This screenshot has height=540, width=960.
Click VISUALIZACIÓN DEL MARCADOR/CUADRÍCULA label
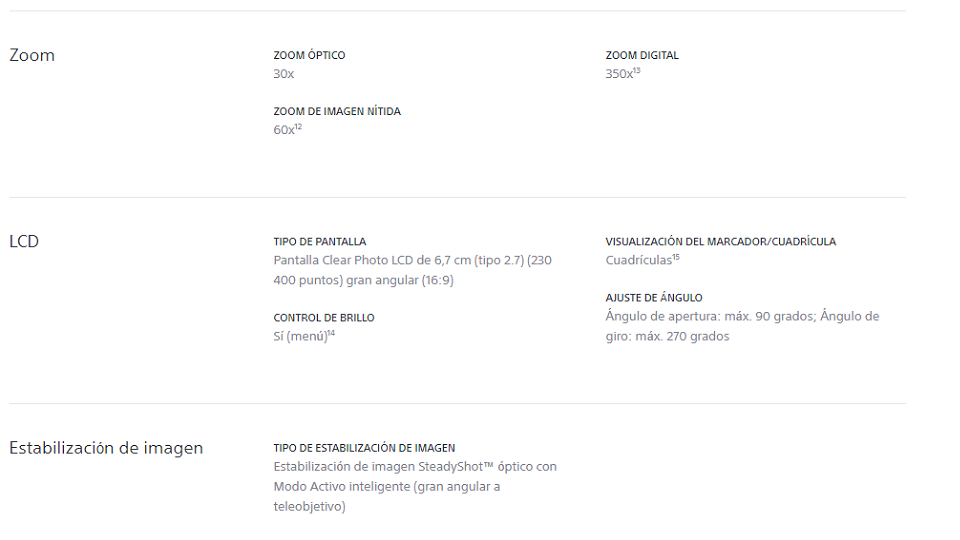721,242
